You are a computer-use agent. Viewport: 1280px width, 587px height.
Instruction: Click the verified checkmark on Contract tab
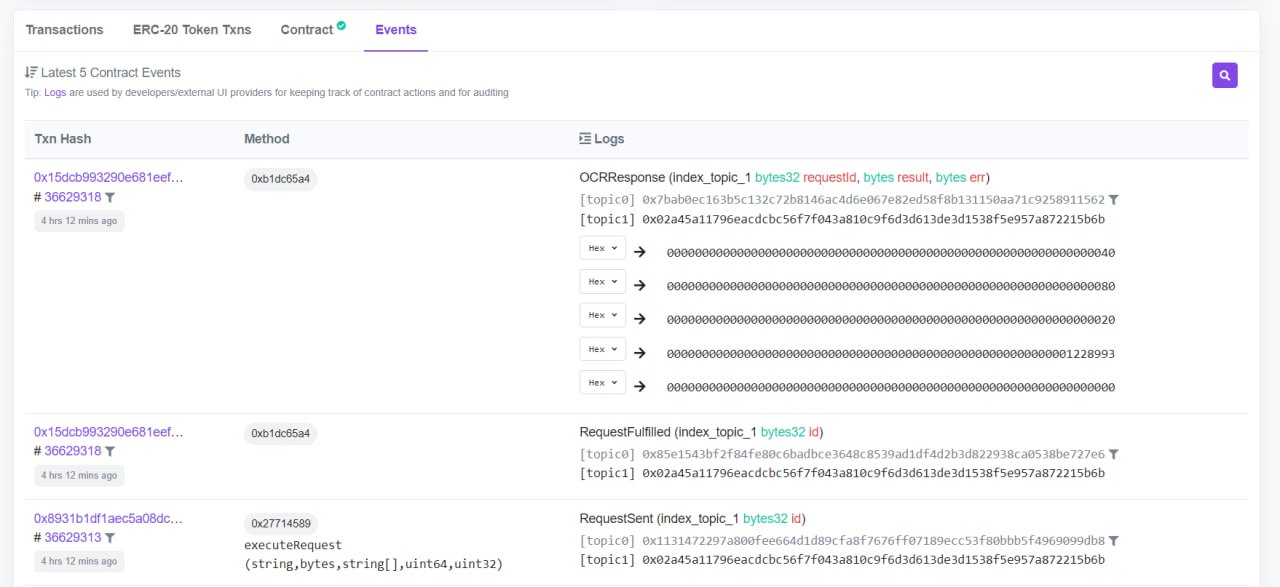341,26
